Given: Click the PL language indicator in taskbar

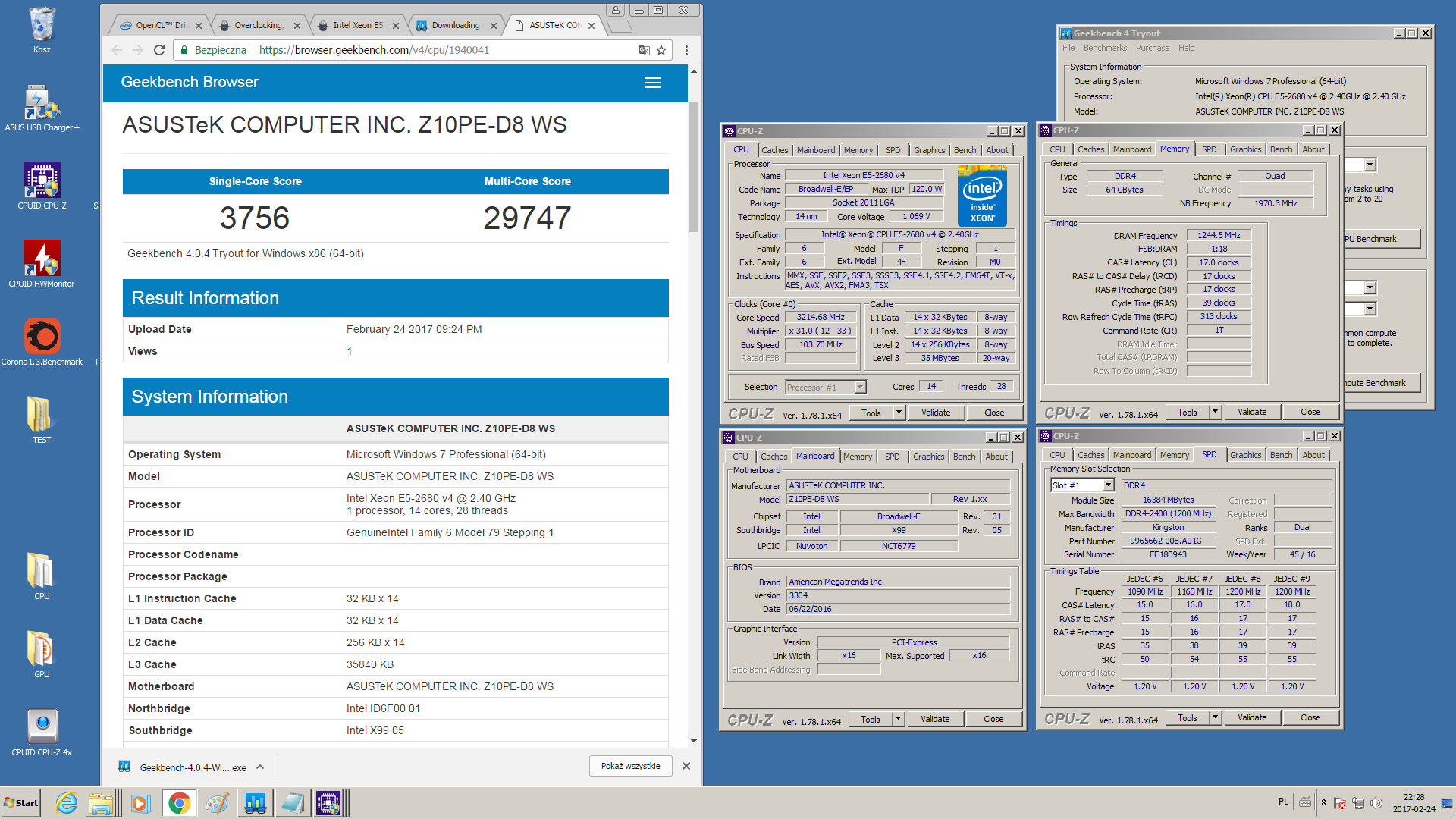Looking at the screenshot, I should tap(1283, 802).
